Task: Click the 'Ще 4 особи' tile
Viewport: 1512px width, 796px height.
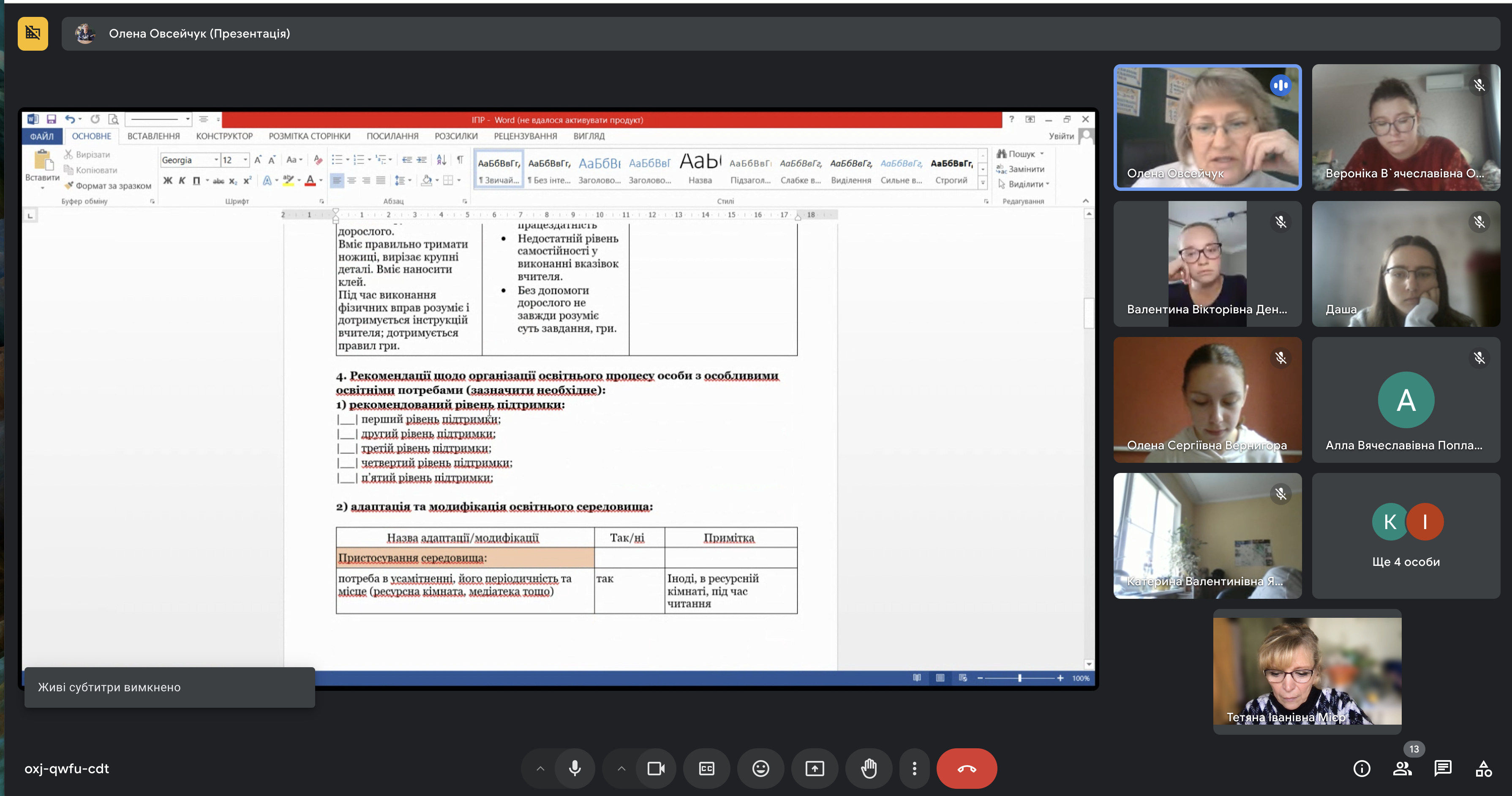Action: click(1406, 536)
